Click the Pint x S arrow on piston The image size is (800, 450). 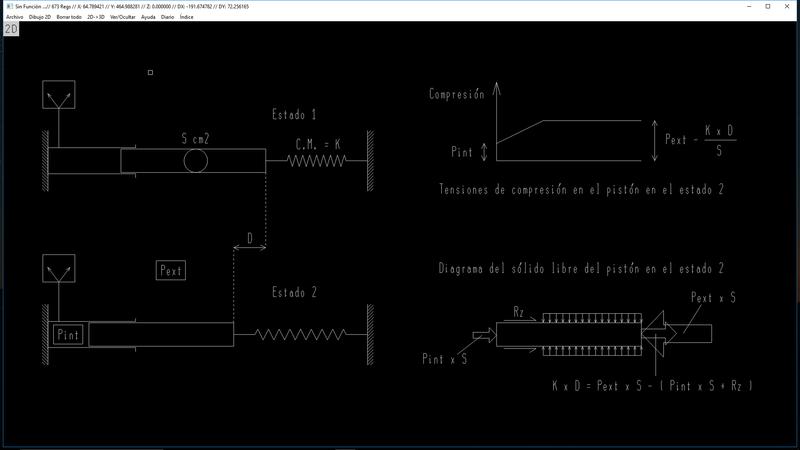[487, 335]
